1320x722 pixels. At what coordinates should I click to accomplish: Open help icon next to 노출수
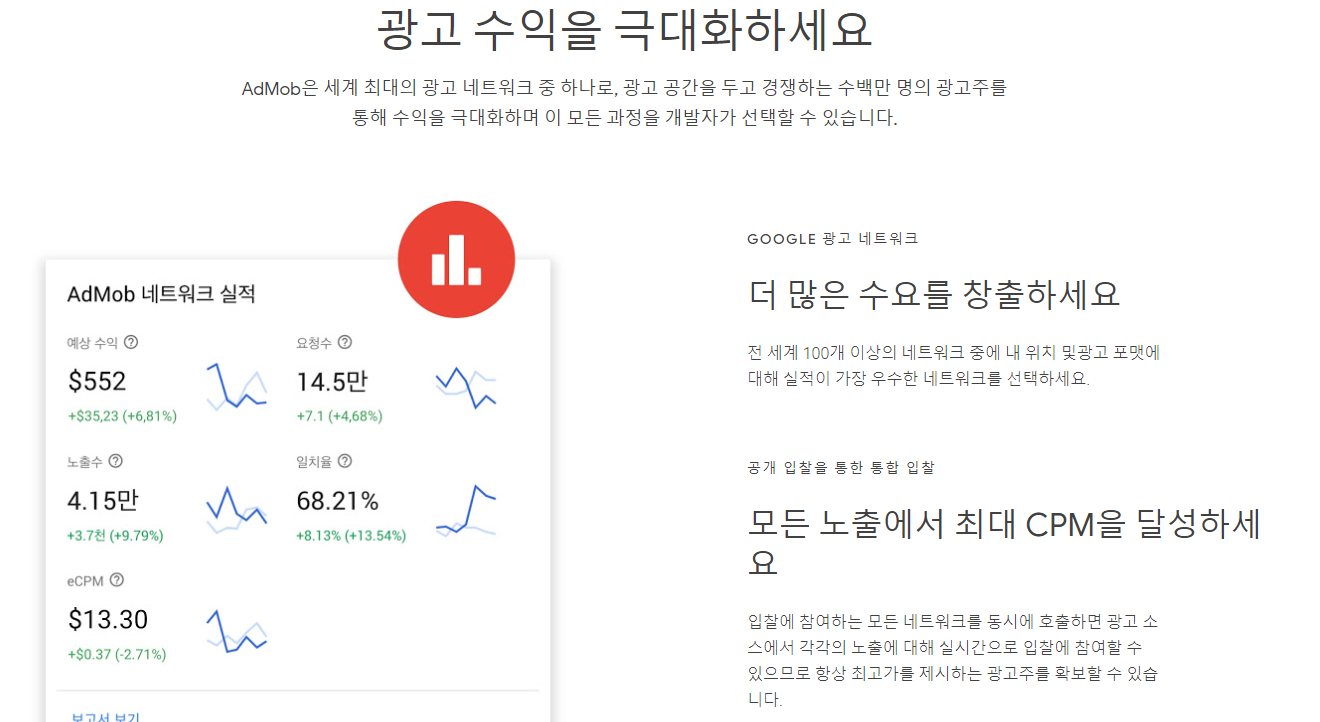click(115, 461)
